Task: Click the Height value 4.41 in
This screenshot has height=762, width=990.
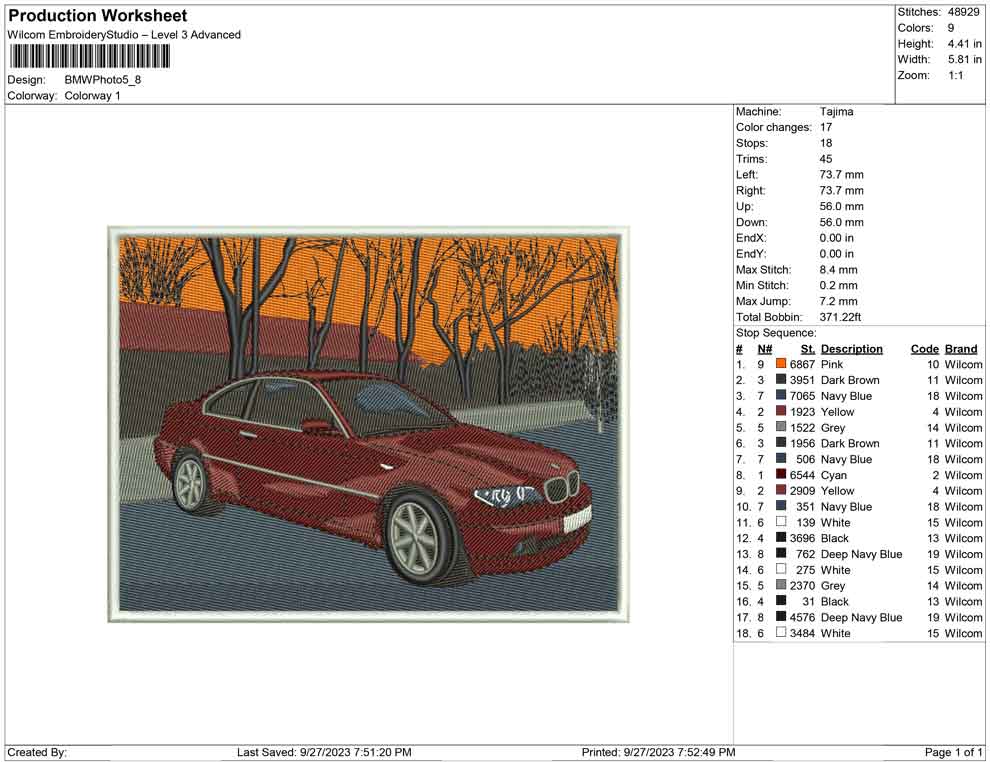Action: [965, 44]
